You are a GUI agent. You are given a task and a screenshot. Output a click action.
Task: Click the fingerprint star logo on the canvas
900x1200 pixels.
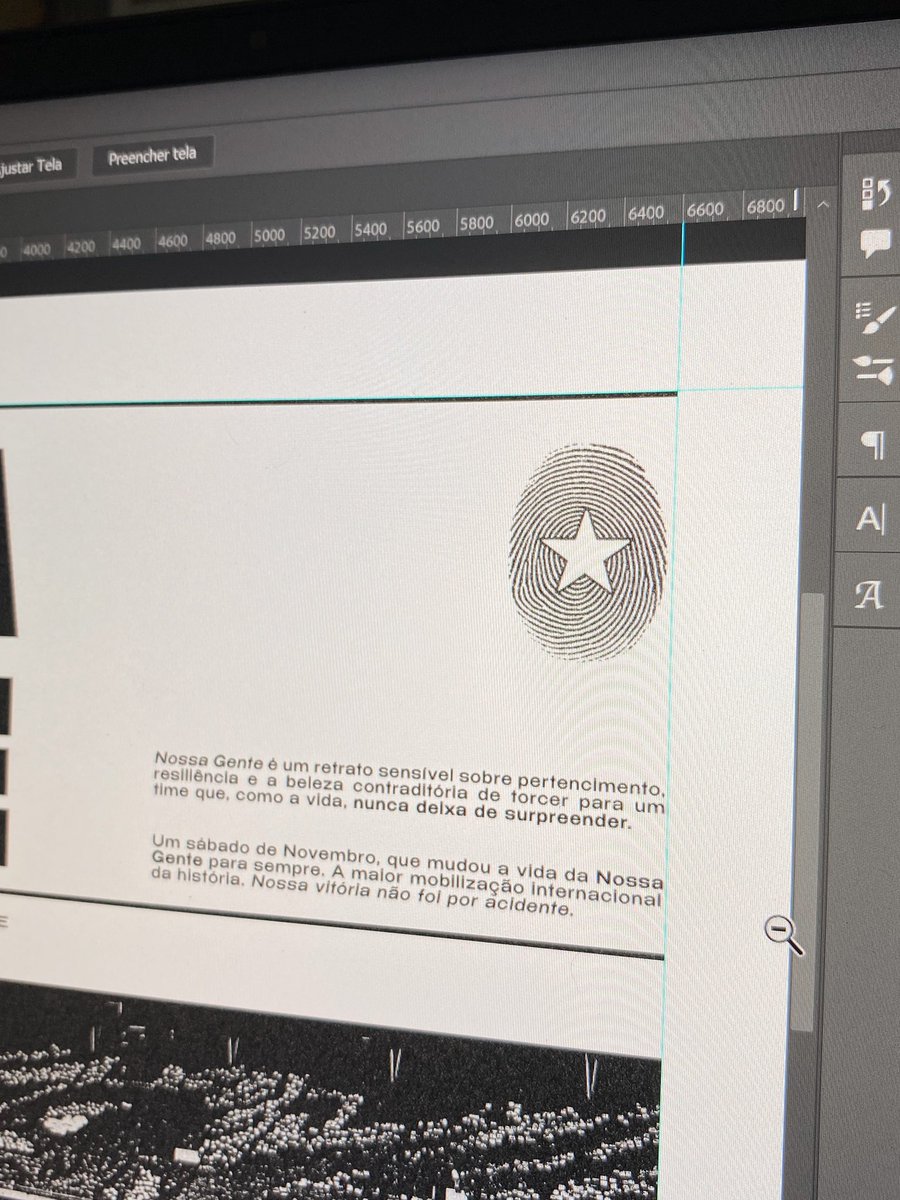pyautogui.click(x=587, y=551)
